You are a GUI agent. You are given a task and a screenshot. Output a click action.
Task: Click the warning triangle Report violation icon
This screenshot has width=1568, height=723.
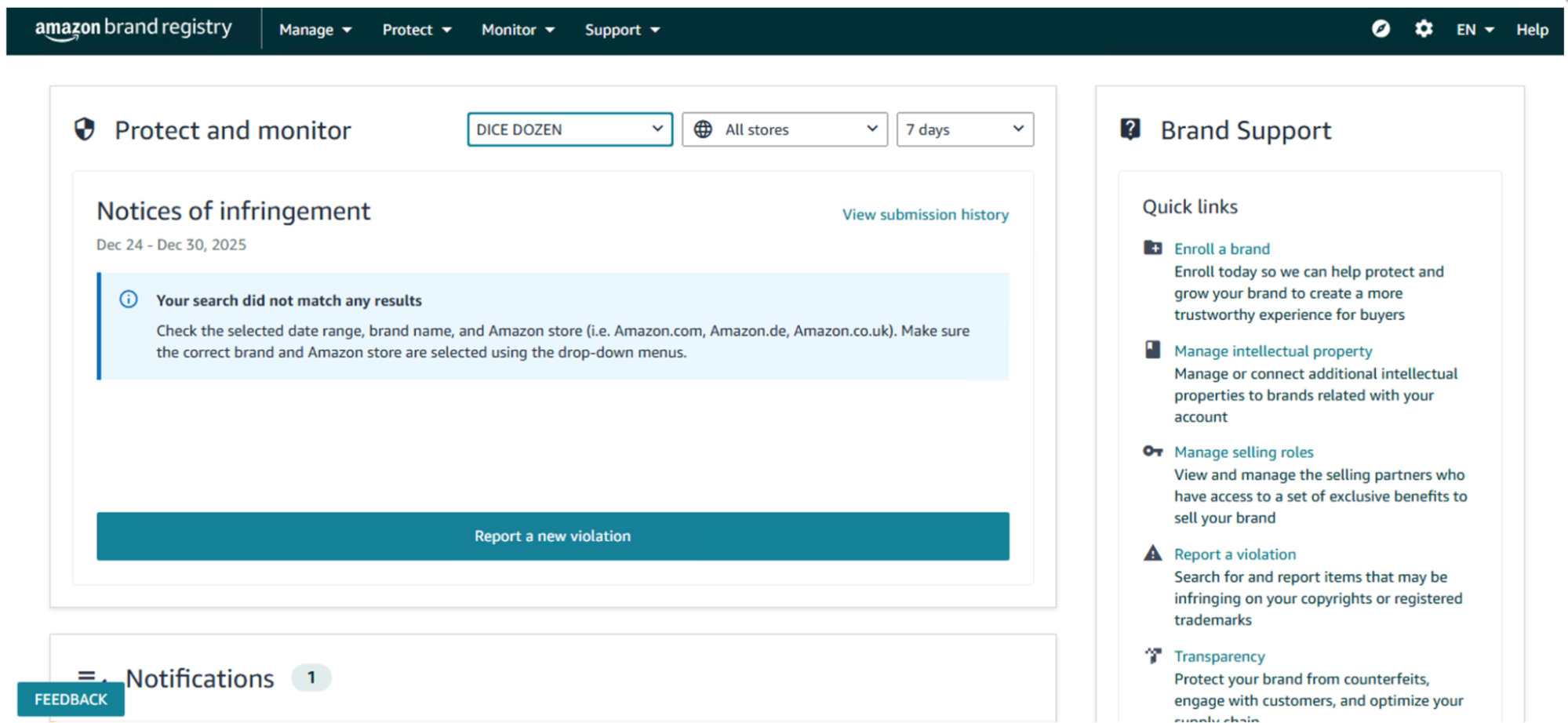tap(1152, 554)
